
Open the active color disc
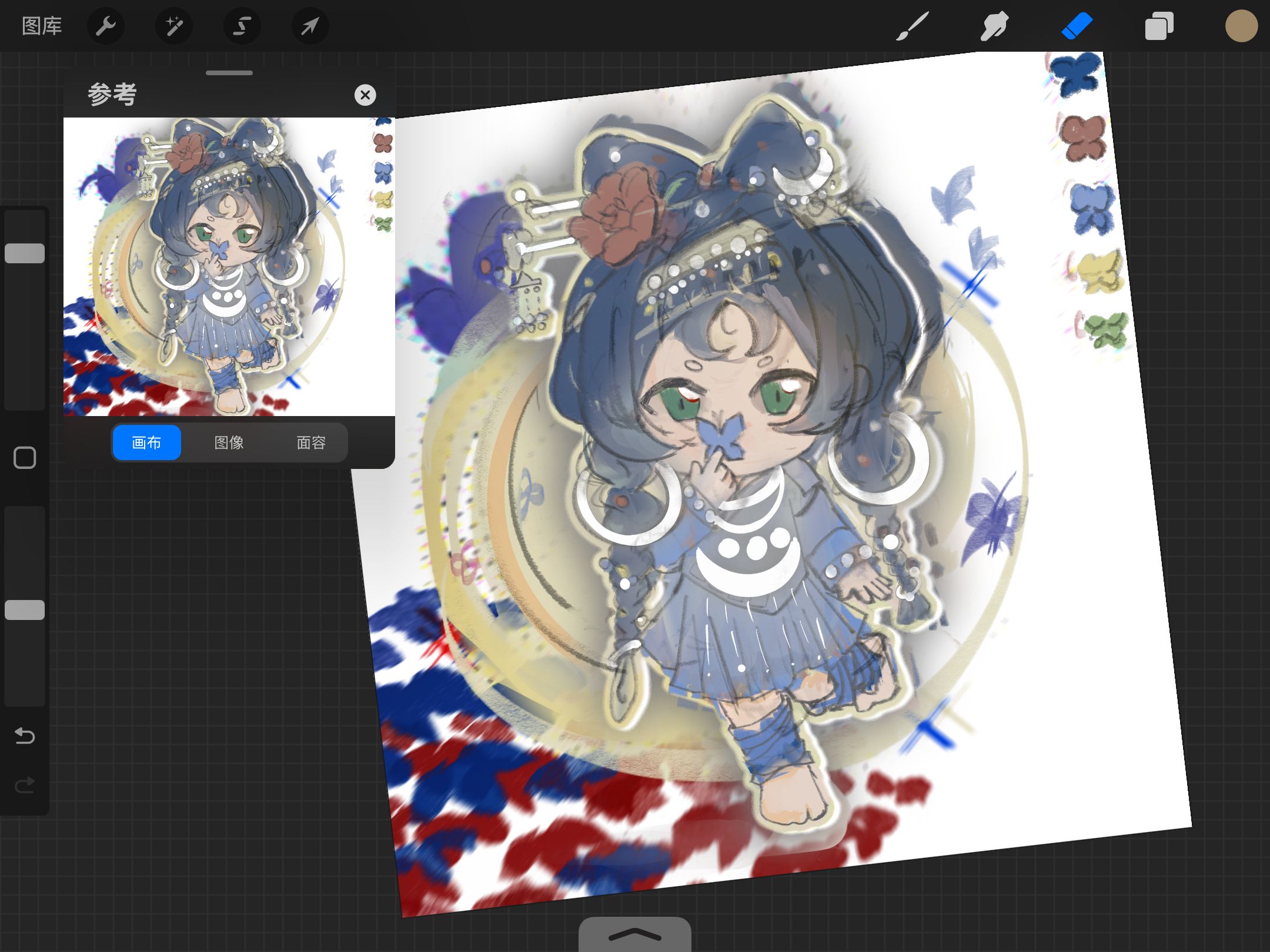1241,26
